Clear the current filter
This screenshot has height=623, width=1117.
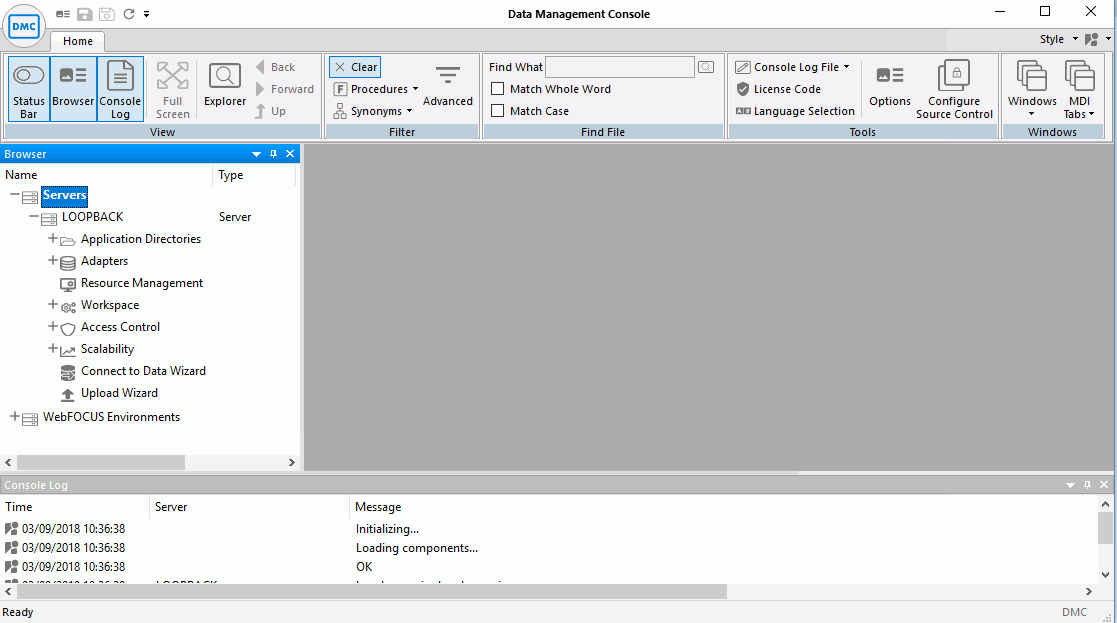[355, 67]
